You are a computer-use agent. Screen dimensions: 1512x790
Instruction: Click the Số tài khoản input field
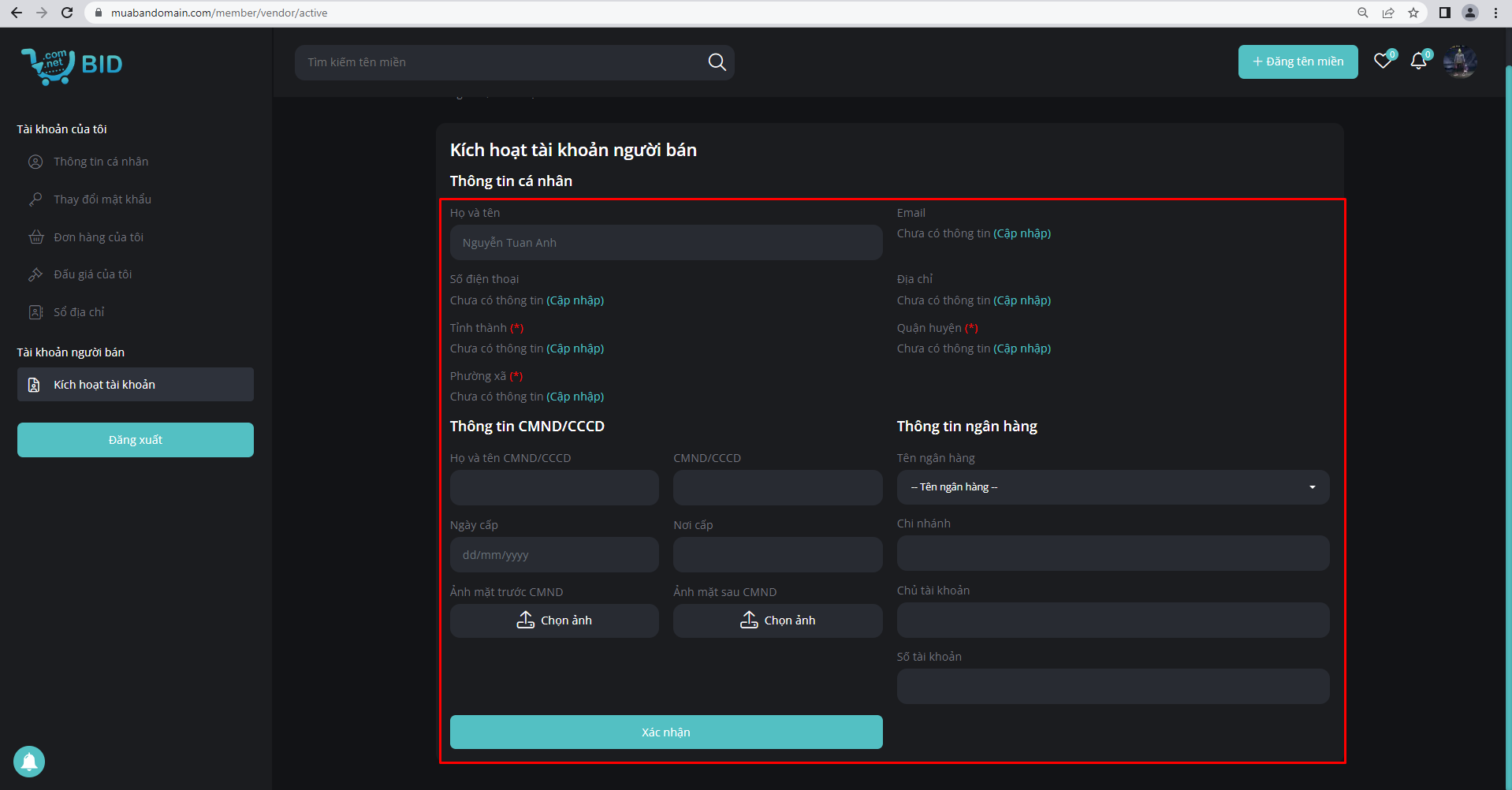1112,687
